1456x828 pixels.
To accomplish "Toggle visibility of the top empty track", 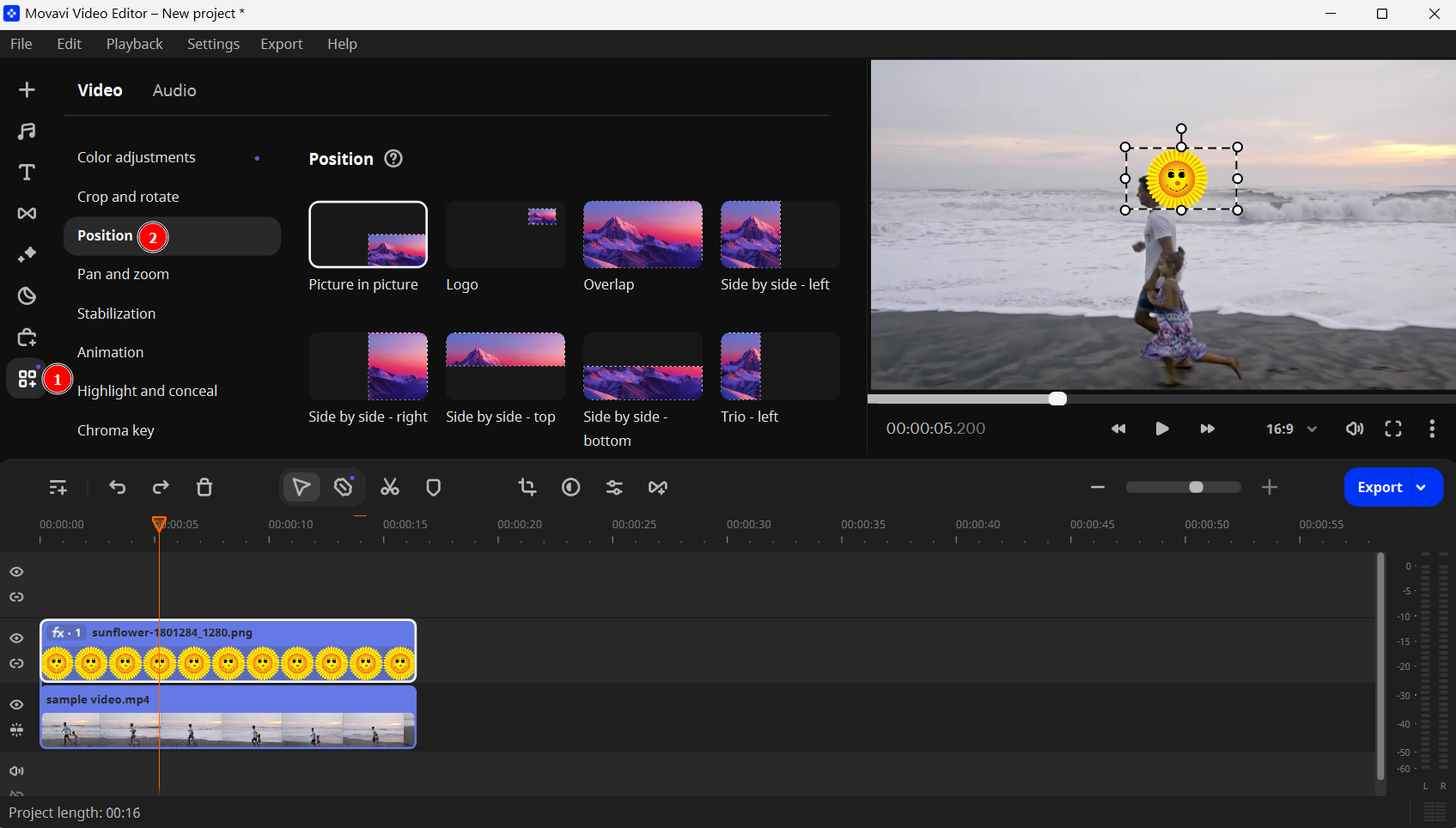I will coord(16,572).
